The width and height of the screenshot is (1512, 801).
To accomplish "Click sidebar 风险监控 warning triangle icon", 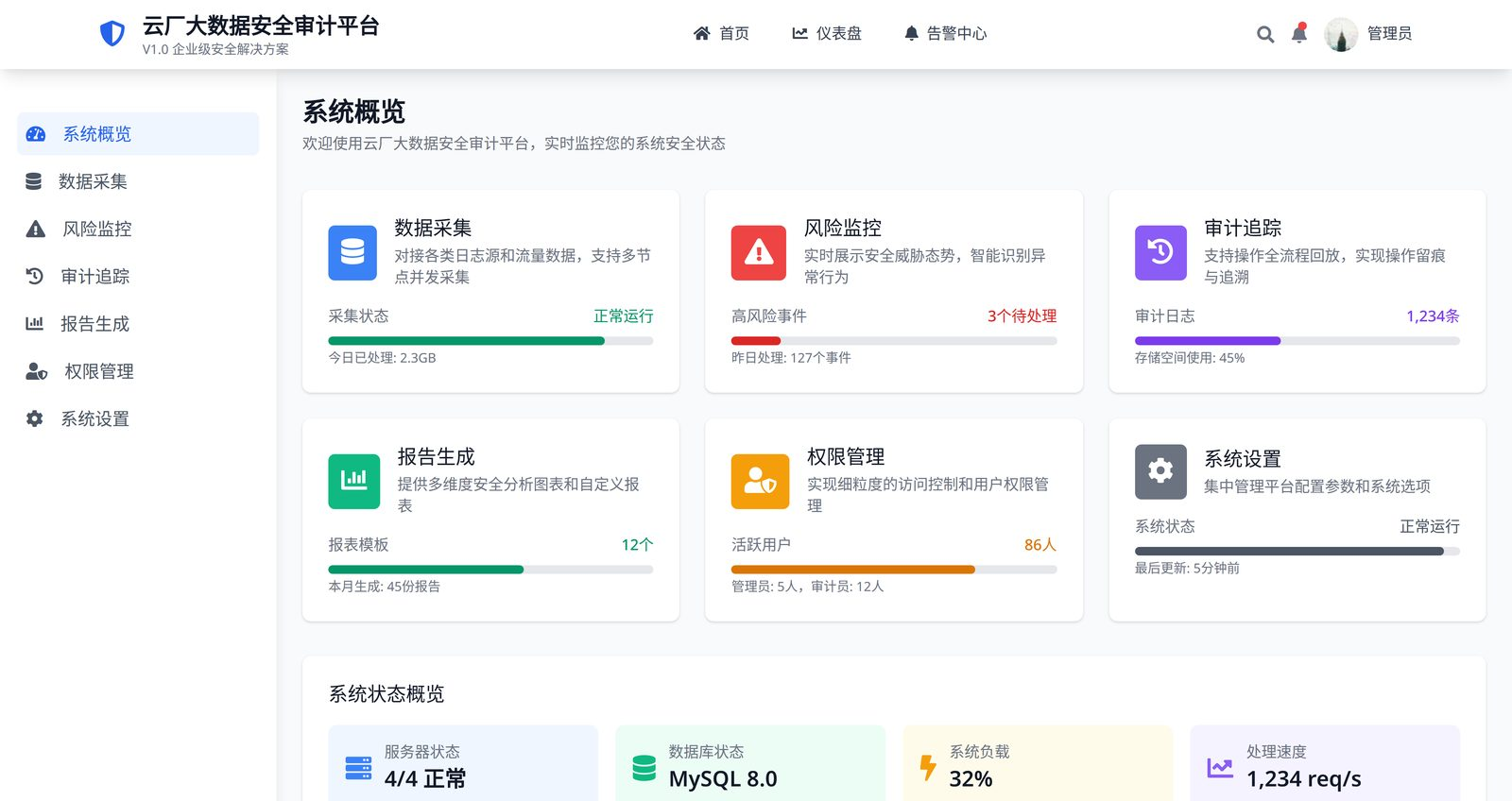I will (35, 229).
